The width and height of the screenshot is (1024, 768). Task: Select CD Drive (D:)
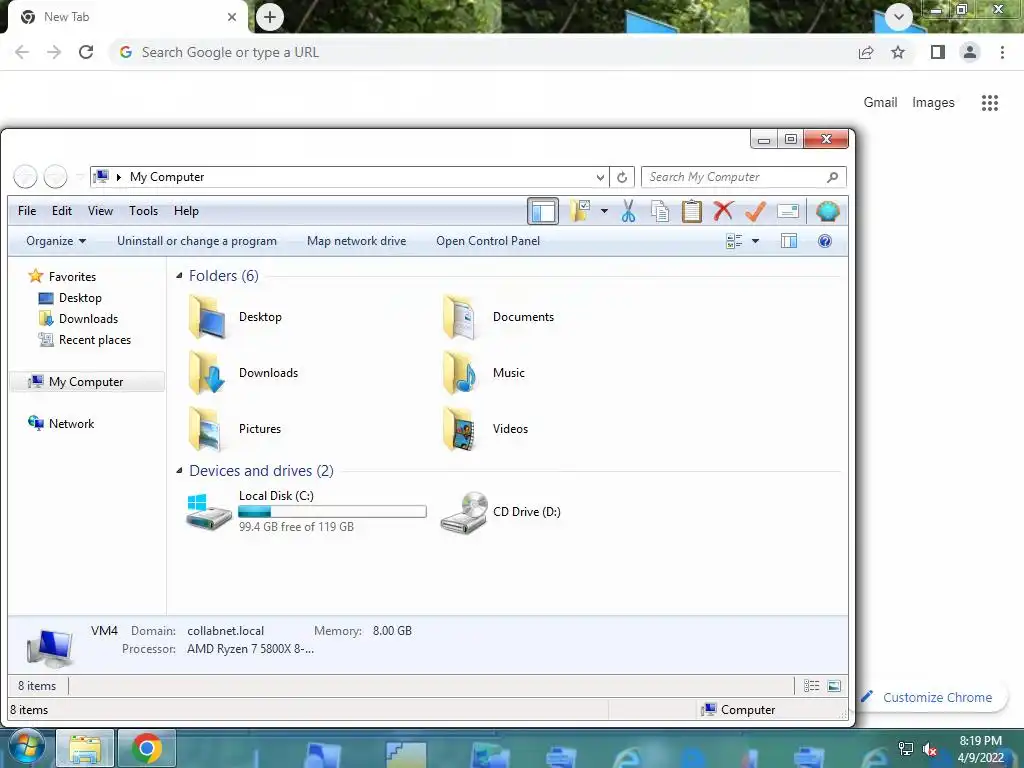coord(501,512)
